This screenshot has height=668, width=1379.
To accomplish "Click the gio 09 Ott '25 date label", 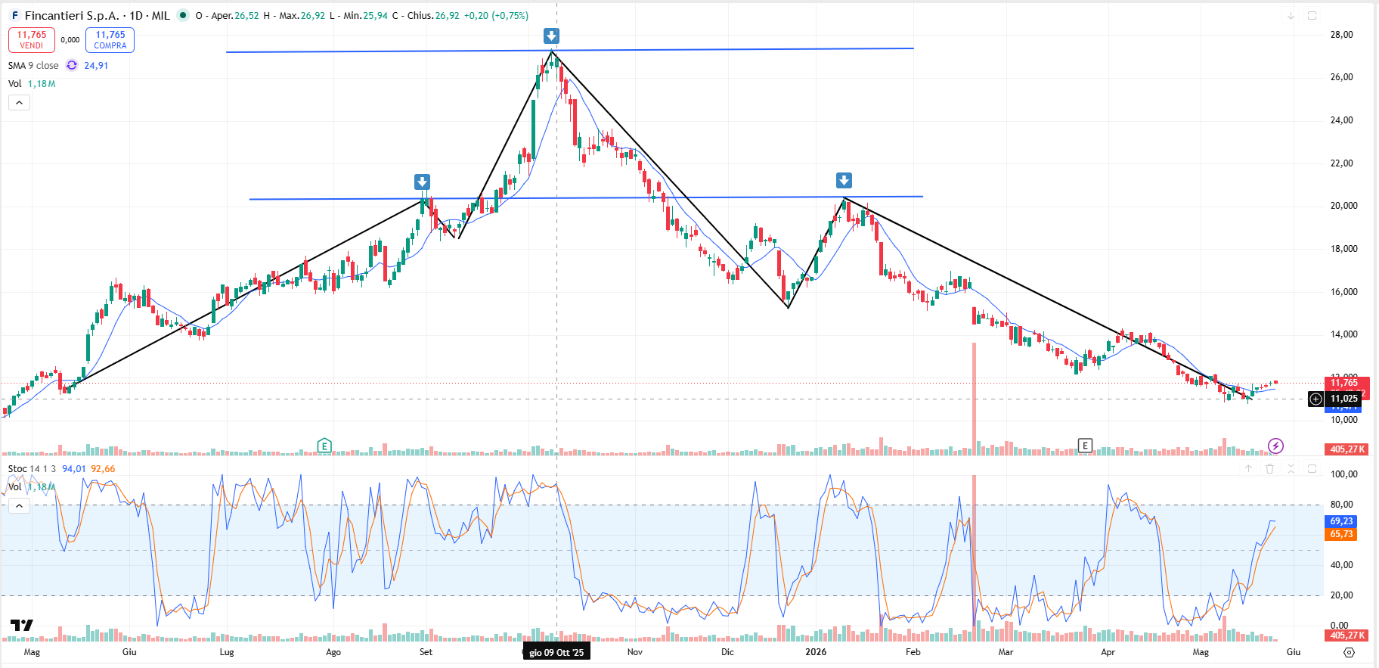I will (557, 652).
